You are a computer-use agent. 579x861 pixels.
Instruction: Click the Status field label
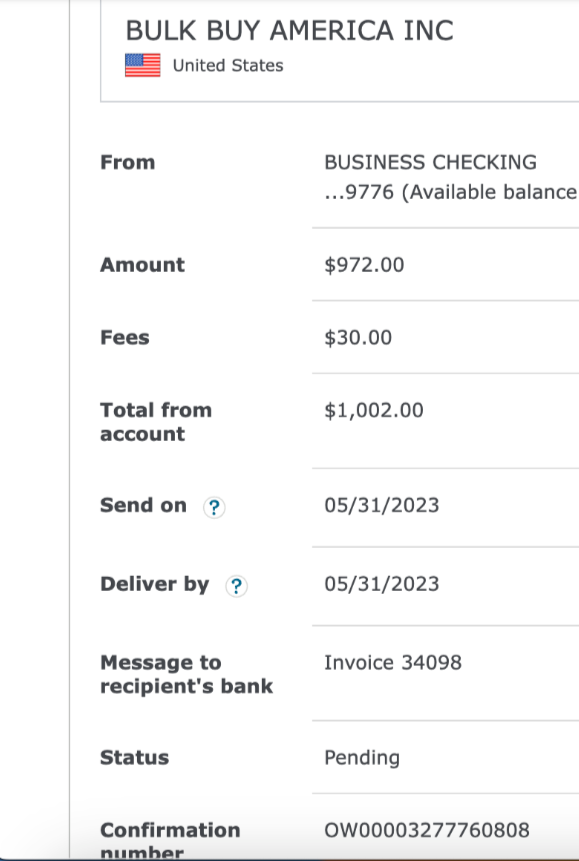coord(135,758)
